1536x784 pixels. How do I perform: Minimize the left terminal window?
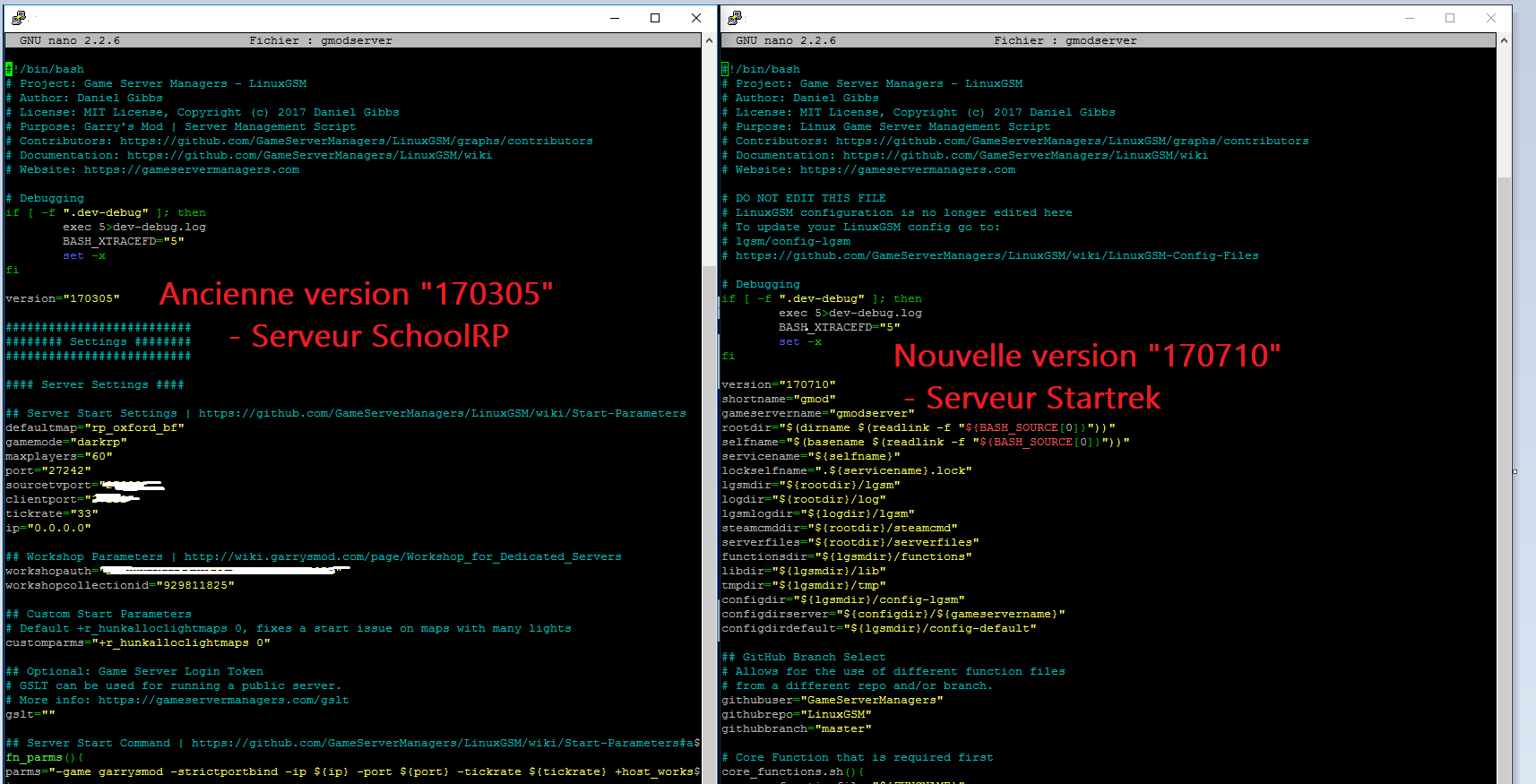615,18
